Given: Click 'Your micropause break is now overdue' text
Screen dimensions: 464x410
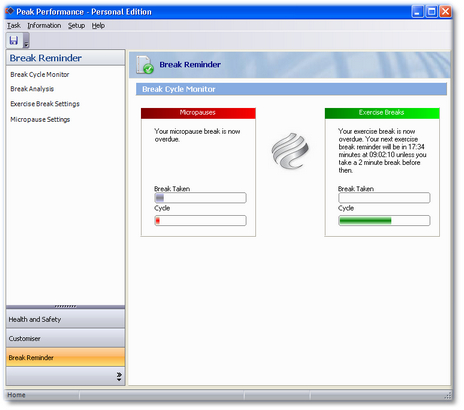Looking at the screenshot, I should click(197, 135).
